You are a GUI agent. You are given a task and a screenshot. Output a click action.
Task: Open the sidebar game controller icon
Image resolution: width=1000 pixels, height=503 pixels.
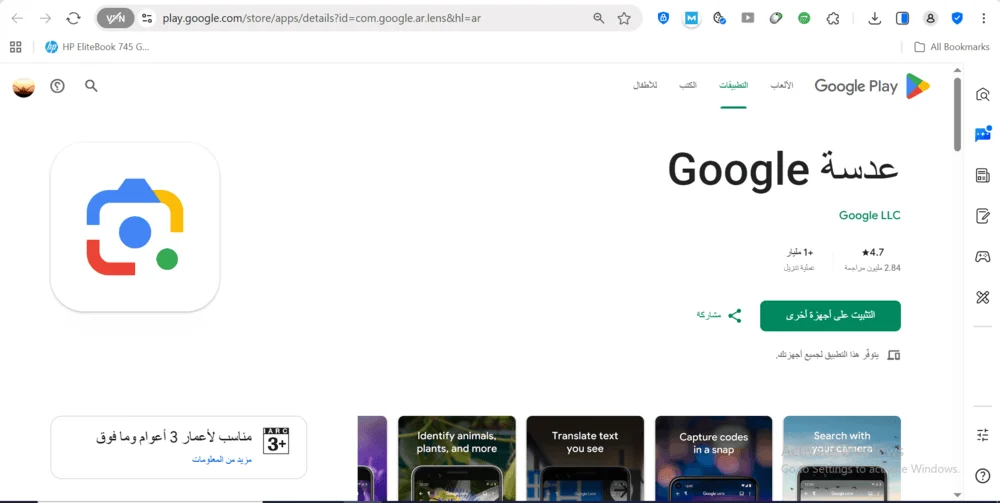coord(983,257)
